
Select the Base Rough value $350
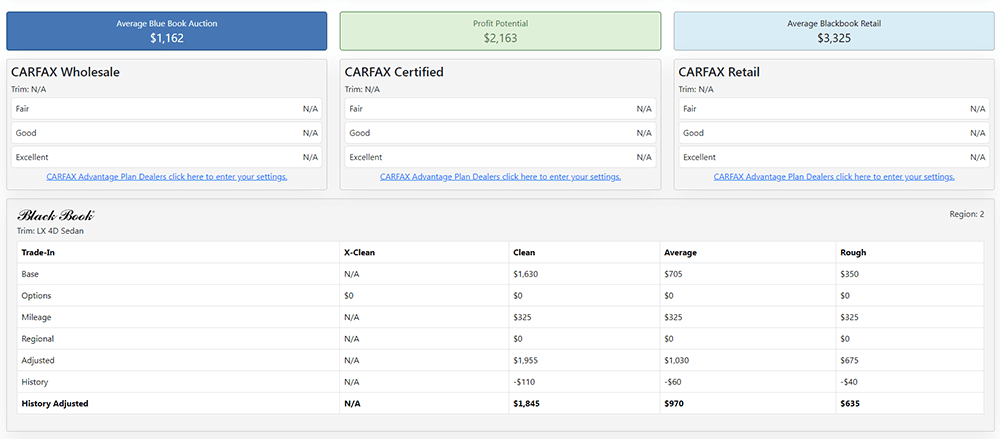click(x=851, y=273)
